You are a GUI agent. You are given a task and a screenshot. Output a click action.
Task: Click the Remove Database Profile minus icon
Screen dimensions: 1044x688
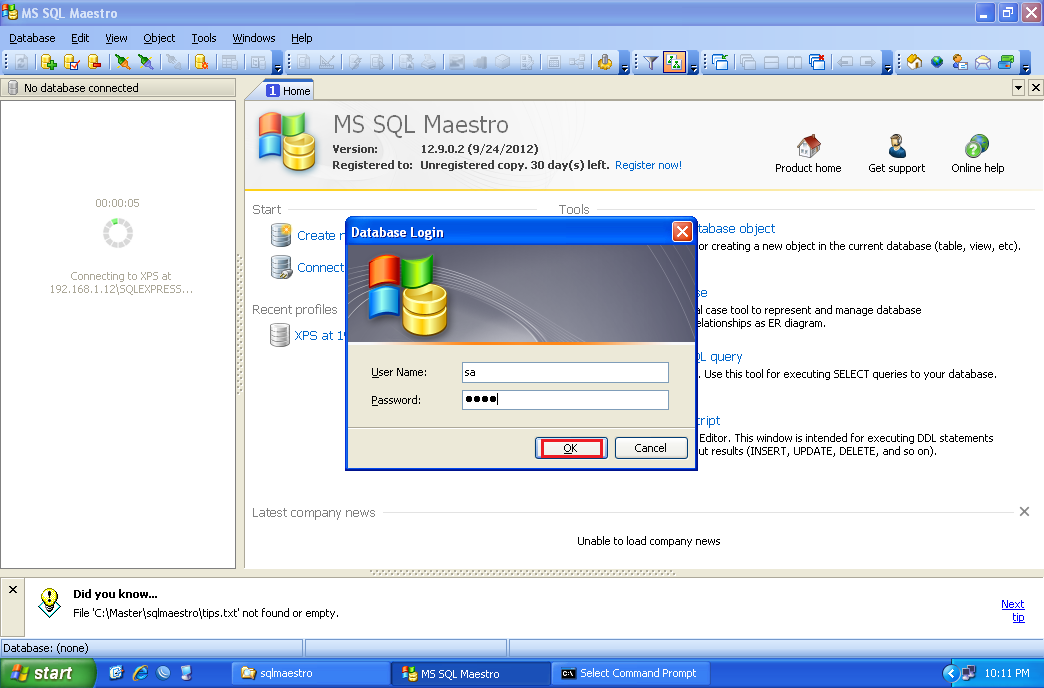coord(95,63)
